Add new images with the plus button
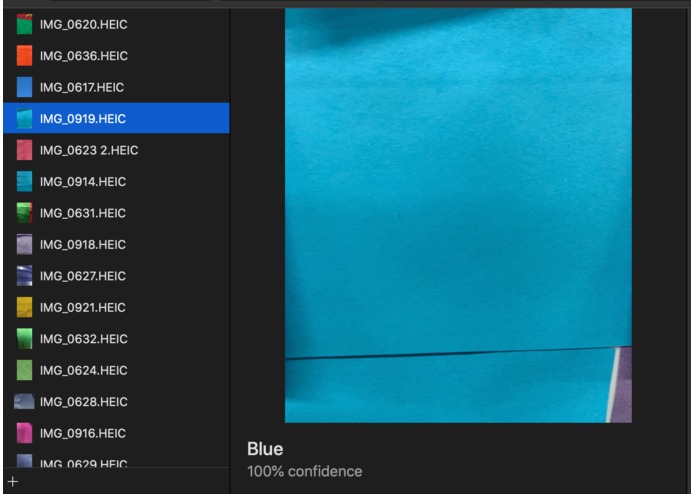The height and width of the screenshot is (494, 695). point(12,482)
